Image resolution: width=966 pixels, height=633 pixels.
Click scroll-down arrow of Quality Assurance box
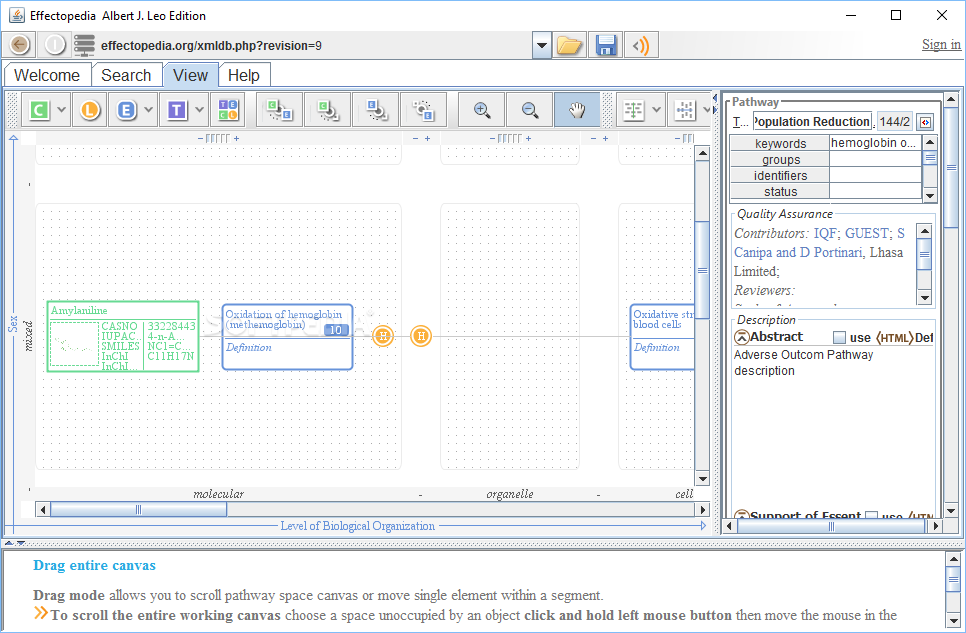click(924, 298)
